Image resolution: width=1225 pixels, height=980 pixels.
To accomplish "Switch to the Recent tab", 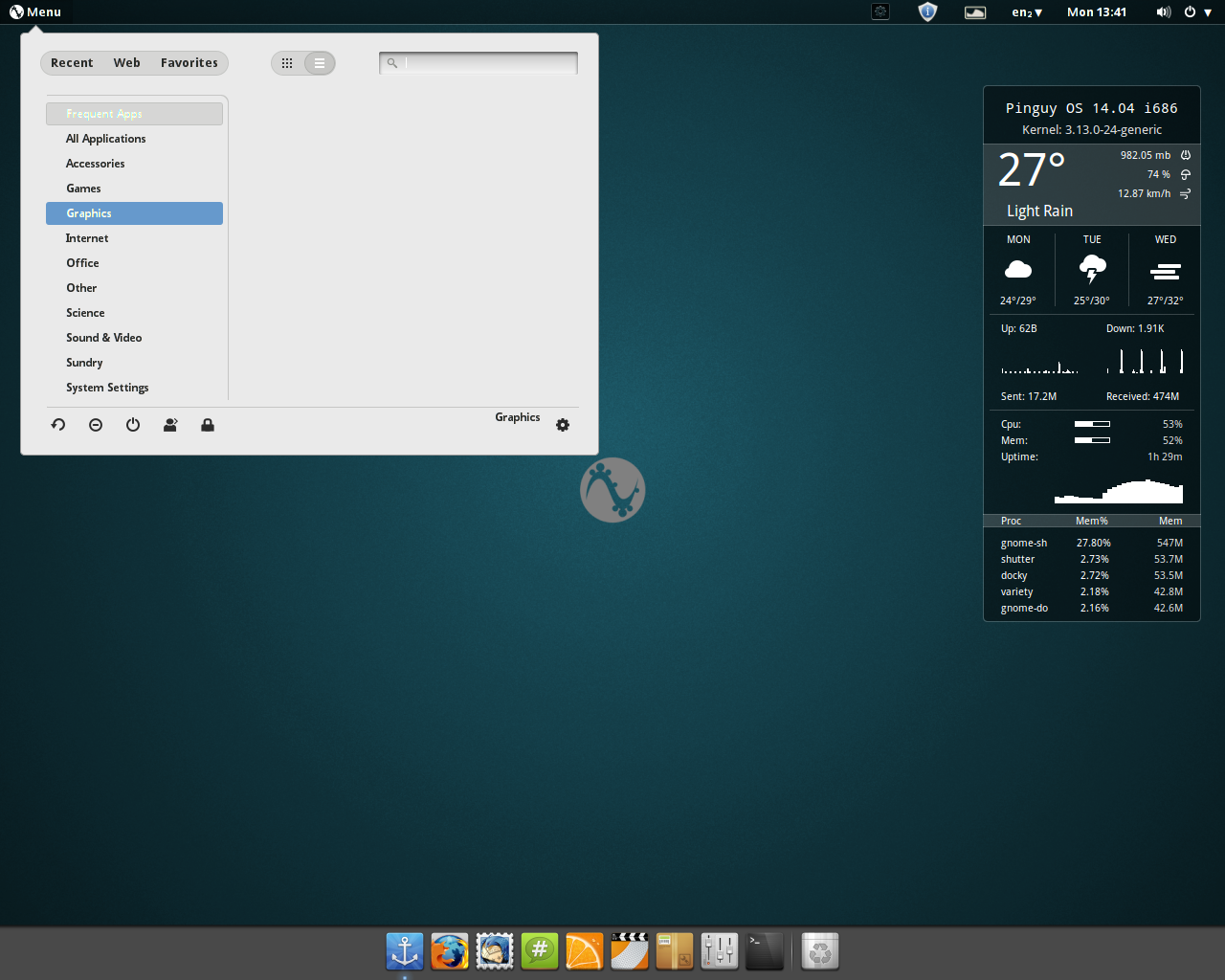I will (72, 63).
